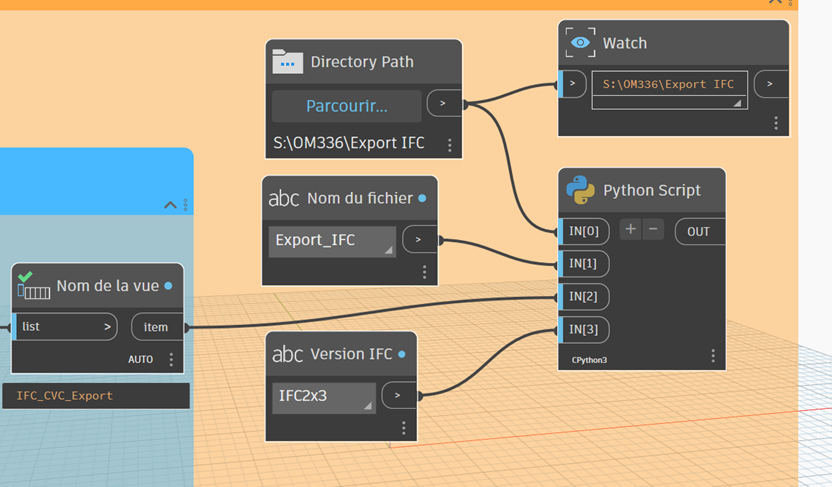Click the OUT port of Python Script
The image size is (832, 487).
pyautogui.click(x=699, y=231)
